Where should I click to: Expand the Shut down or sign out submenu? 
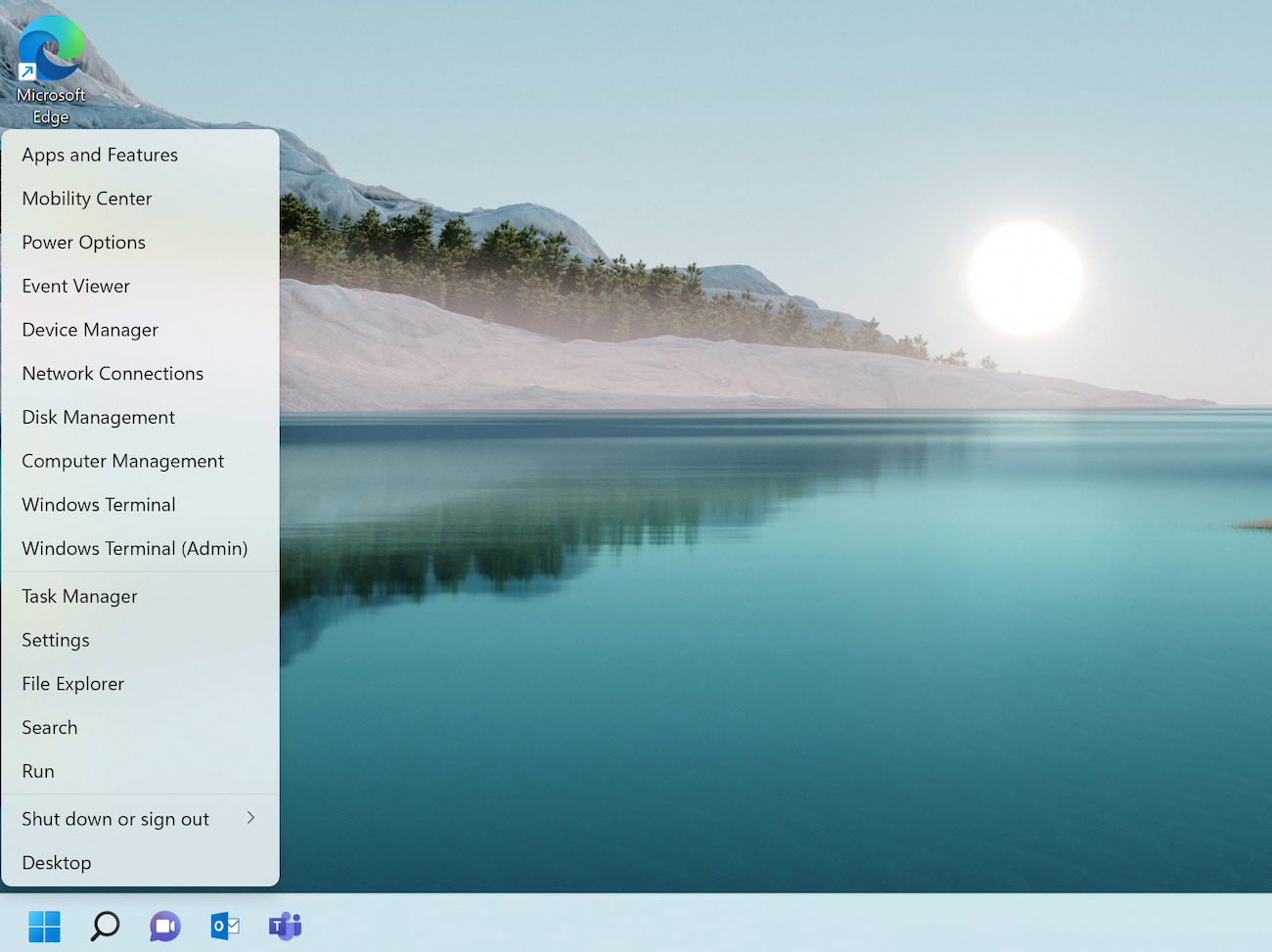(140, 819)
